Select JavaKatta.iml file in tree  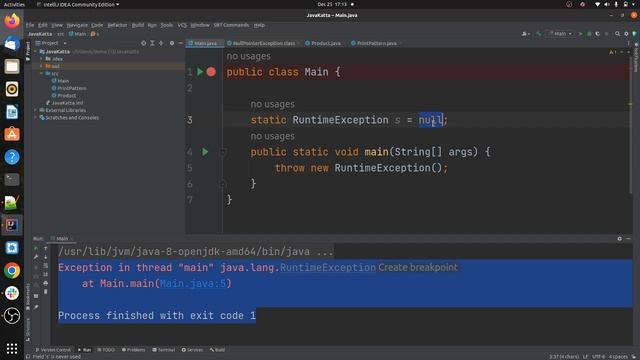pos(64,103)
